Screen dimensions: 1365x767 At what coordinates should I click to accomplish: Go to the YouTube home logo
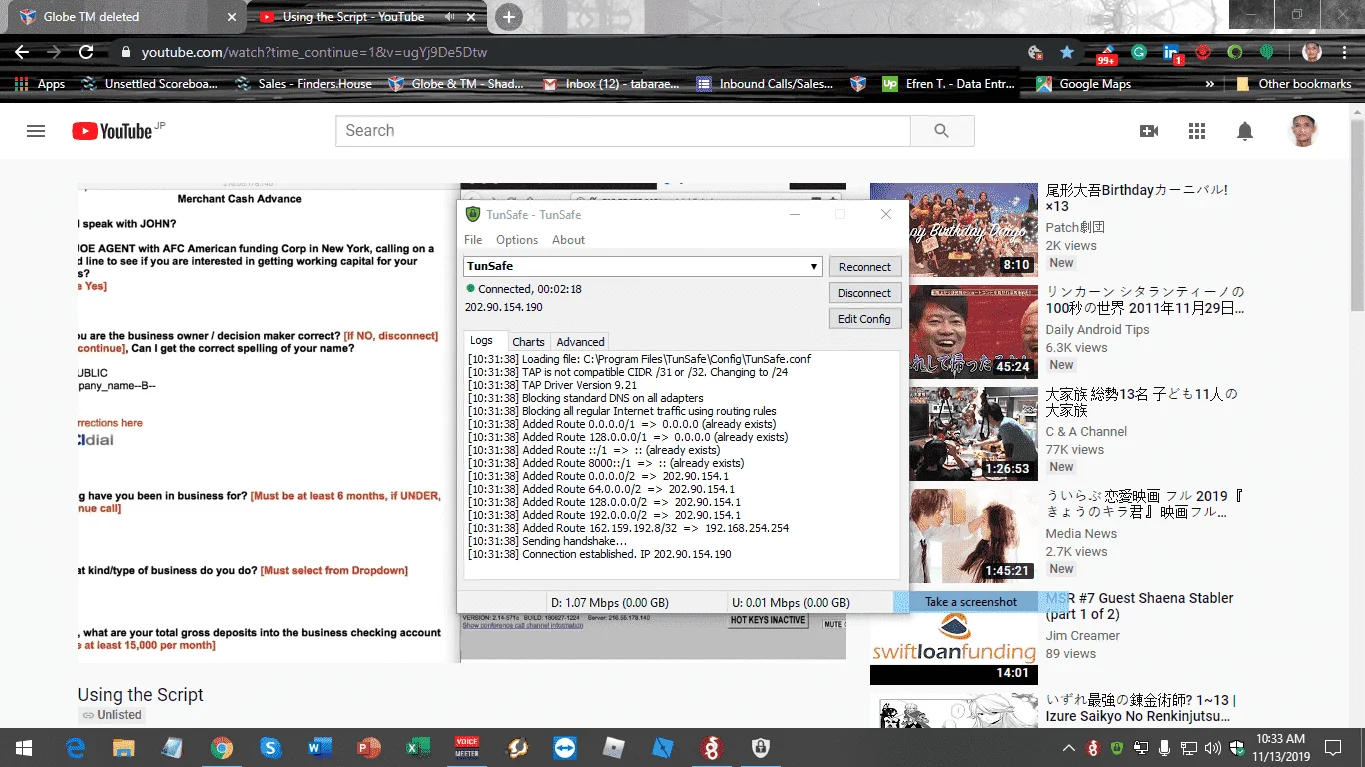[x=112, y=131]
